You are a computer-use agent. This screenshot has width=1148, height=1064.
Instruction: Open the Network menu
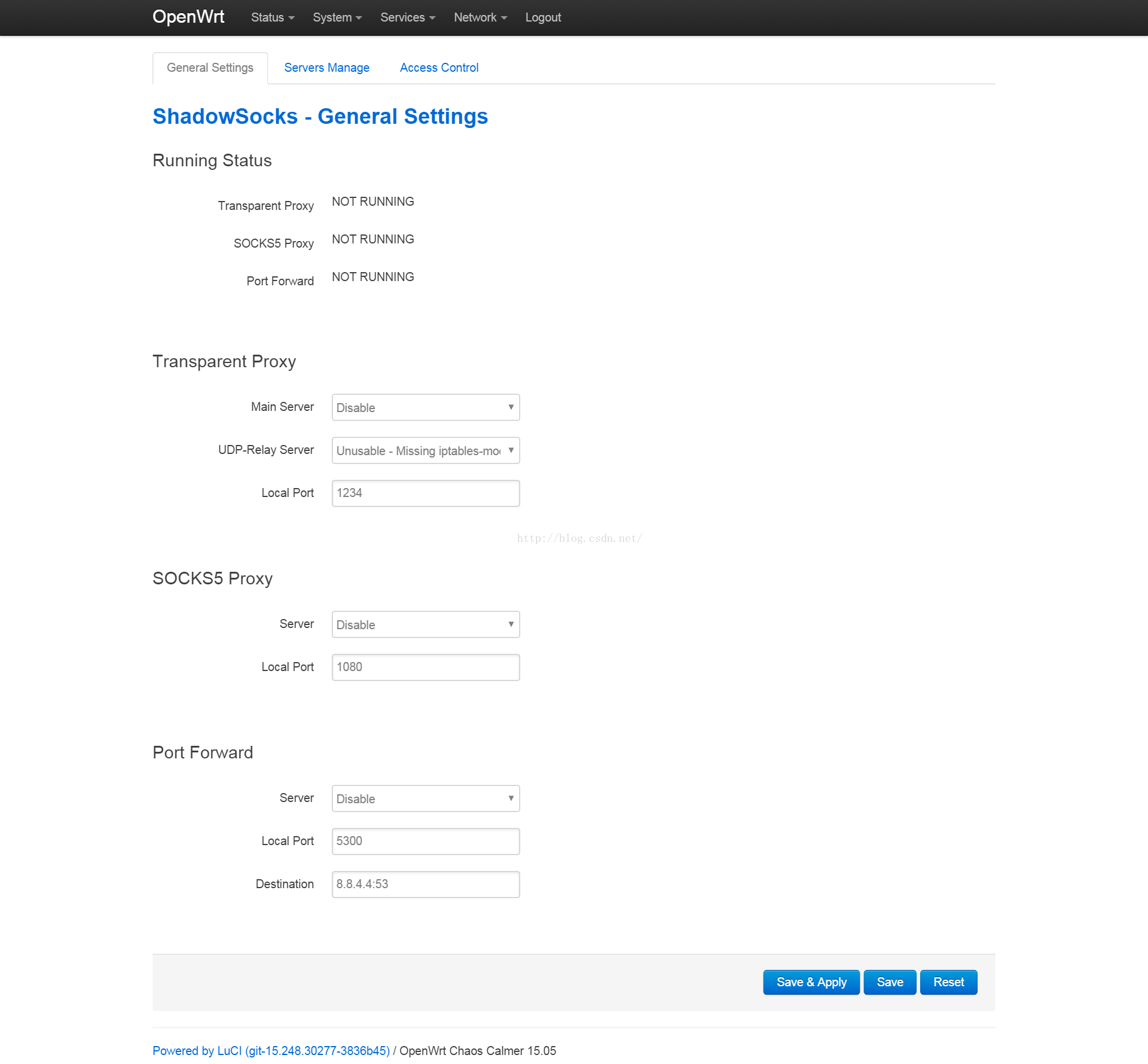click(x=480, y=17)
